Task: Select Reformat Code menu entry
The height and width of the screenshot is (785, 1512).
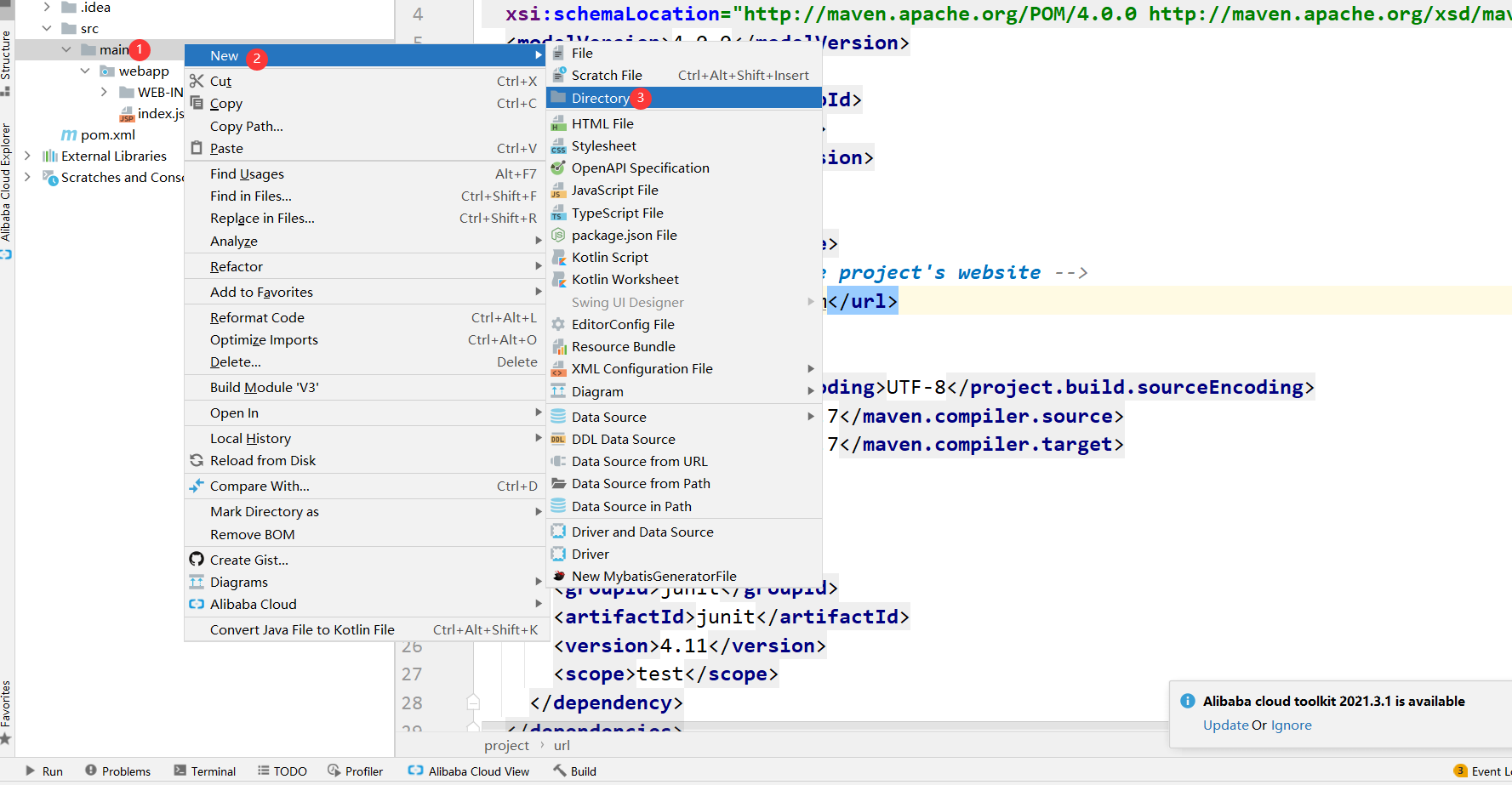Action: (x=364, y=317)
